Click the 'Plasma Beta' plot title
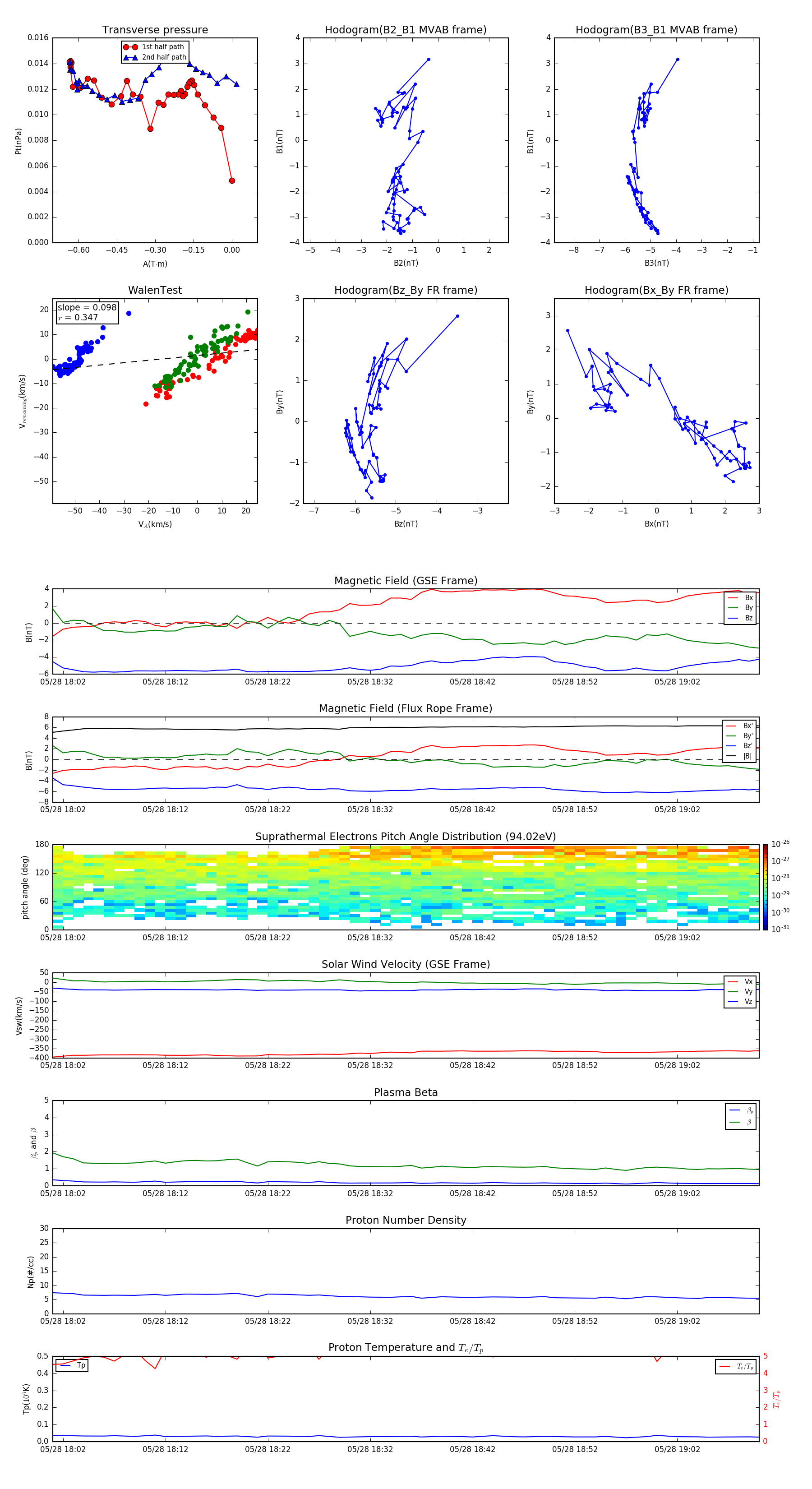 coord(406,1092)
